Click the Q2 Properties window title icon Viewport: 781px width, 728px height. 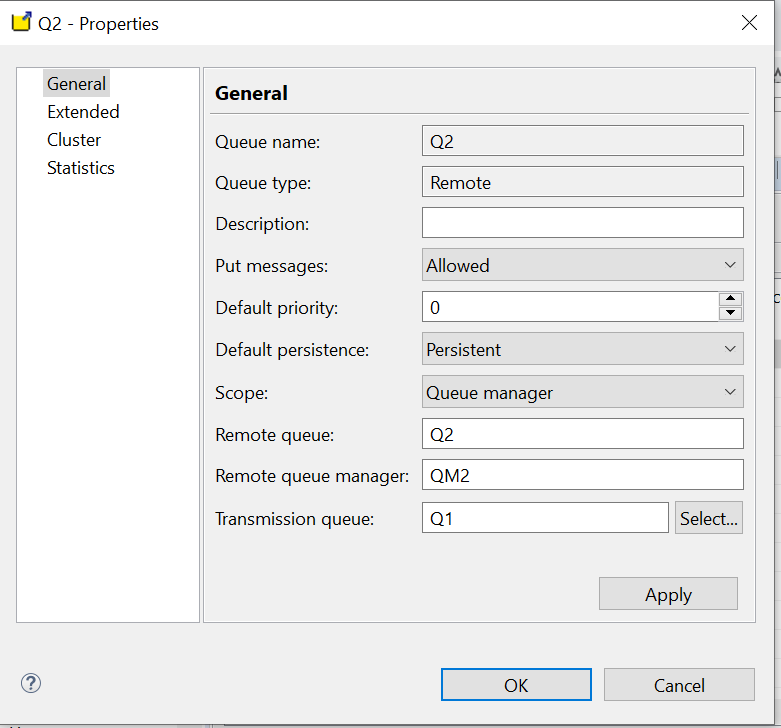pyautogui.click(x=21, y=22)
